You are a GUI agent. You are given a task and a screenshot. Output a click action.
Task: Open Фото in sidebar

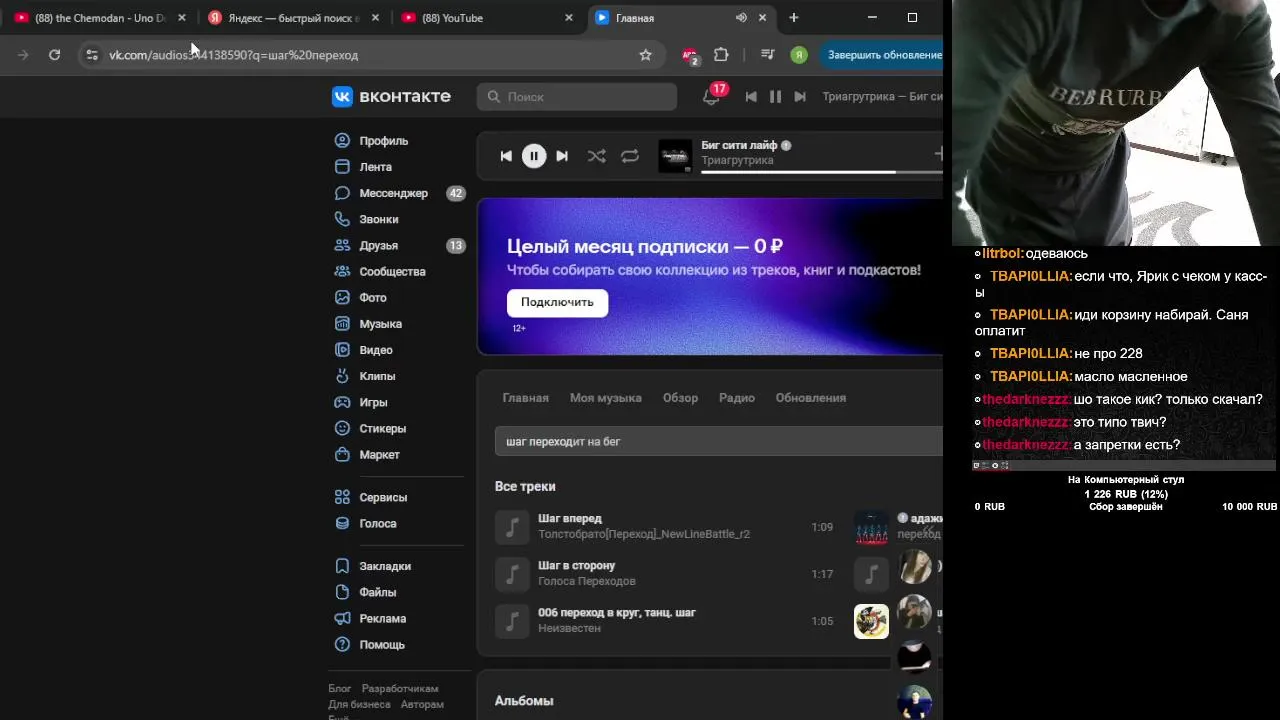point(360,297)
